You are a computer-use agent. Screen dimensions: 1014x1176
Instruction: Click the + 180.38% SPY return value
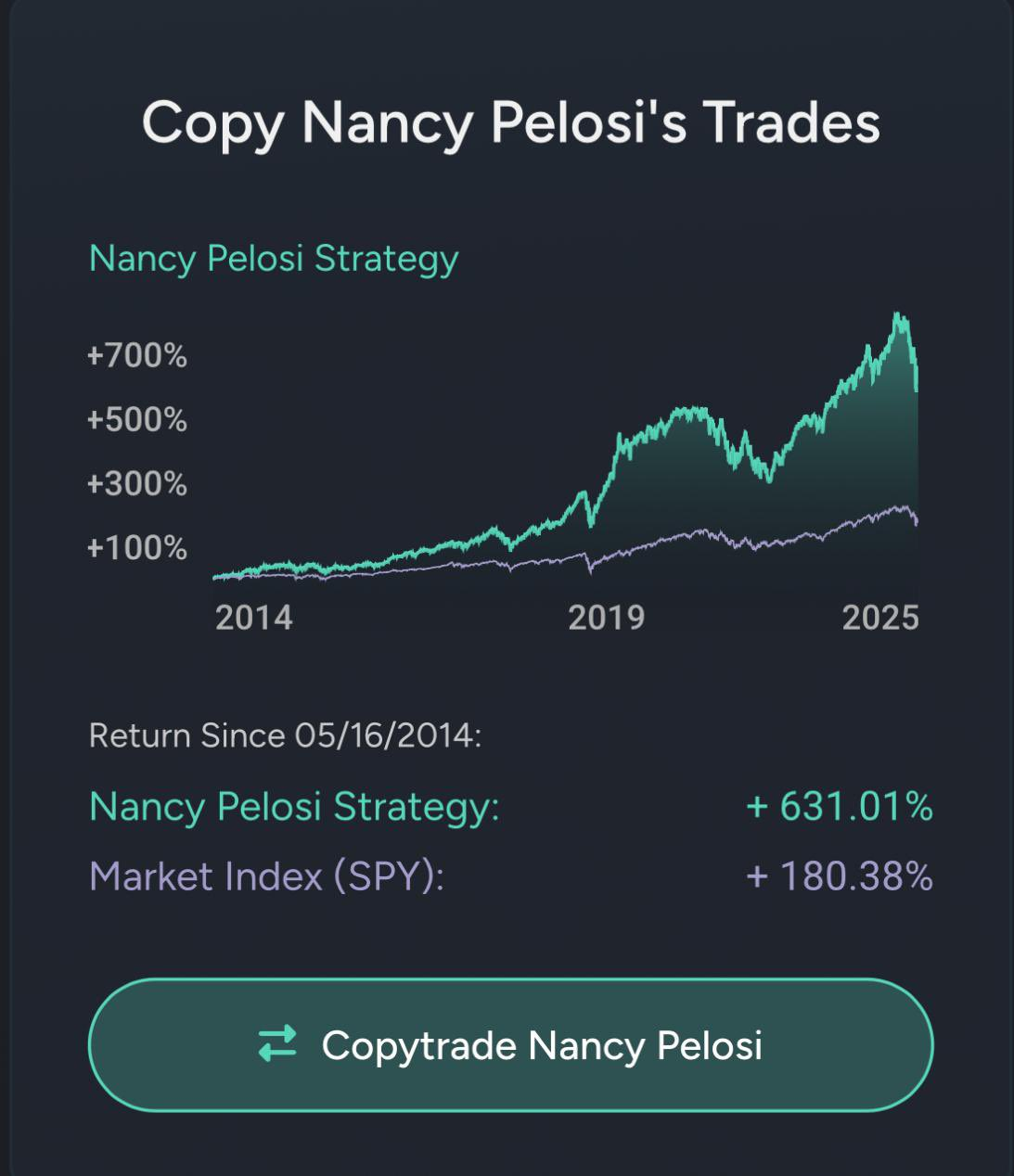[x=839, y=876]
